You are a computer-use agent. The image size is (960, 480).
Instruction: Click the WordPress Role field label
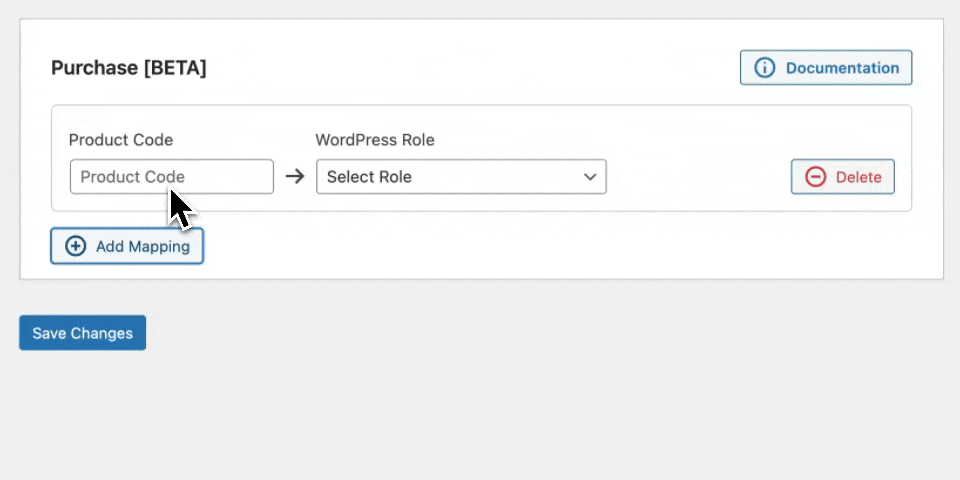pos(374,140)
